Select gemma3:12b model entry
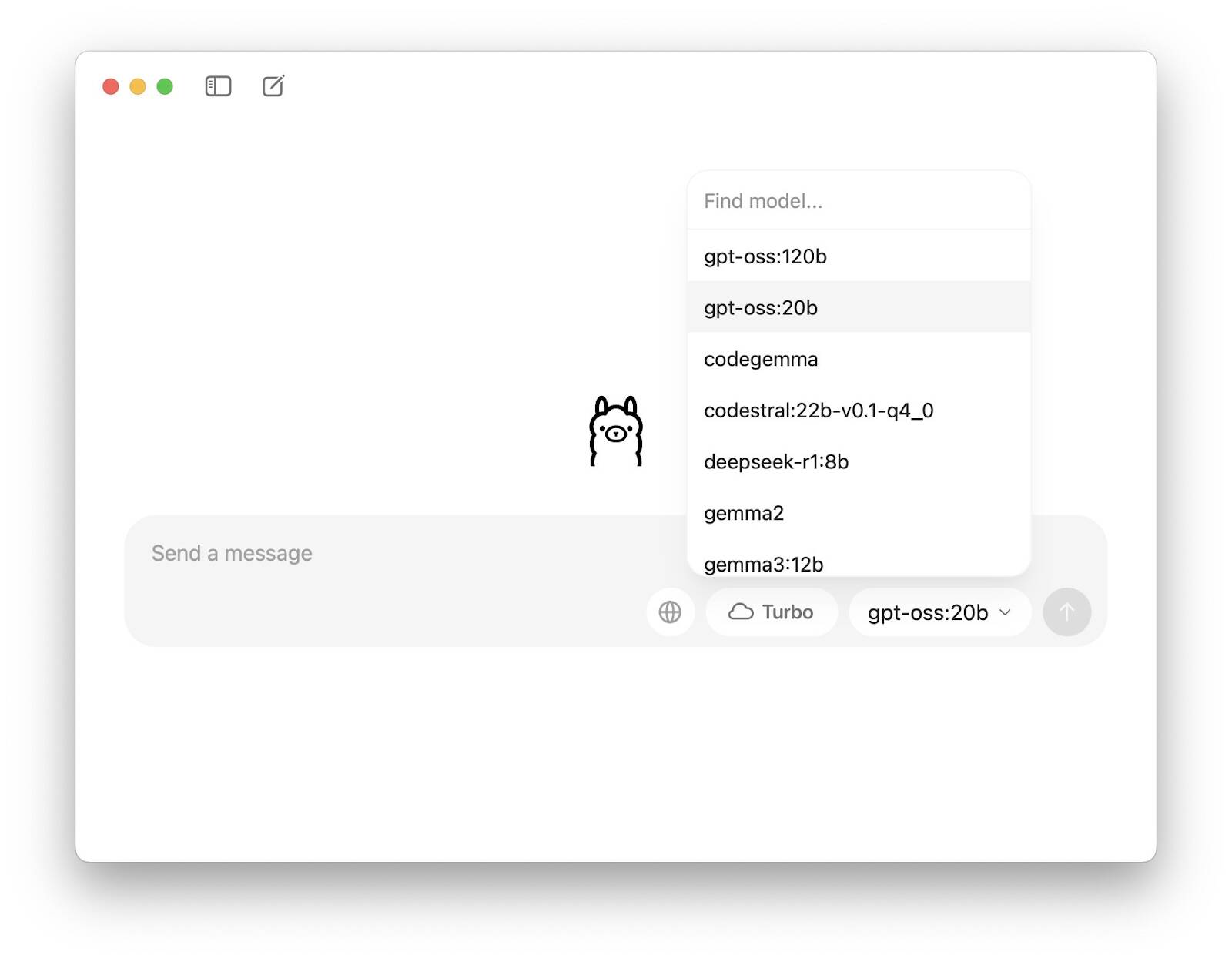Viewport: 1232px width, 962px height. click(859, 563)
